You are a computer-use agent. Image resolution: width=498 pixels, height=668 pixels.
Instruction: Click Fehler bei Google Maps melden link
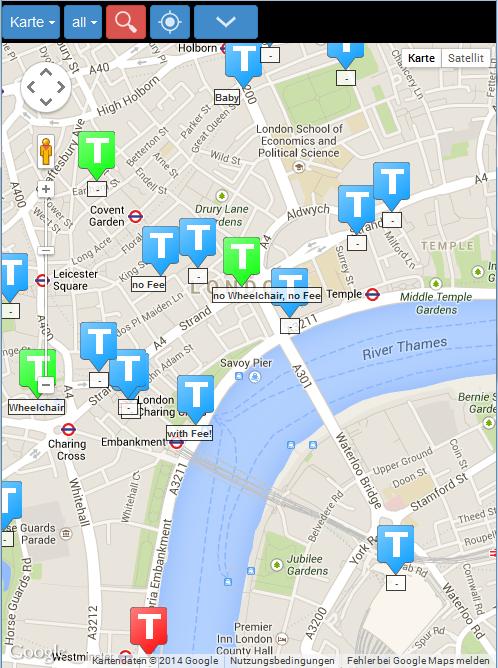tap(418, 661)
